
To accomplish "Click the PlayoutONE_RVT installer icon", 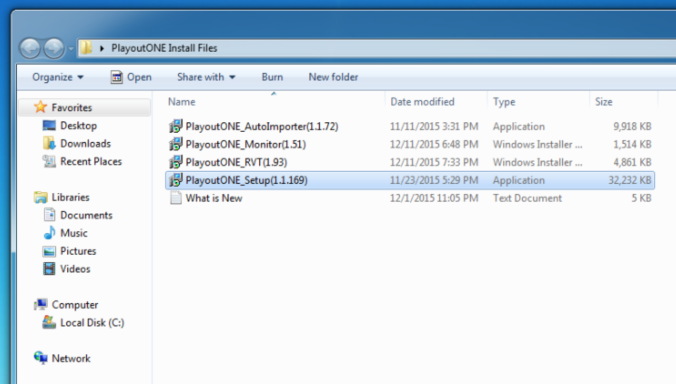I will [175, 162].
